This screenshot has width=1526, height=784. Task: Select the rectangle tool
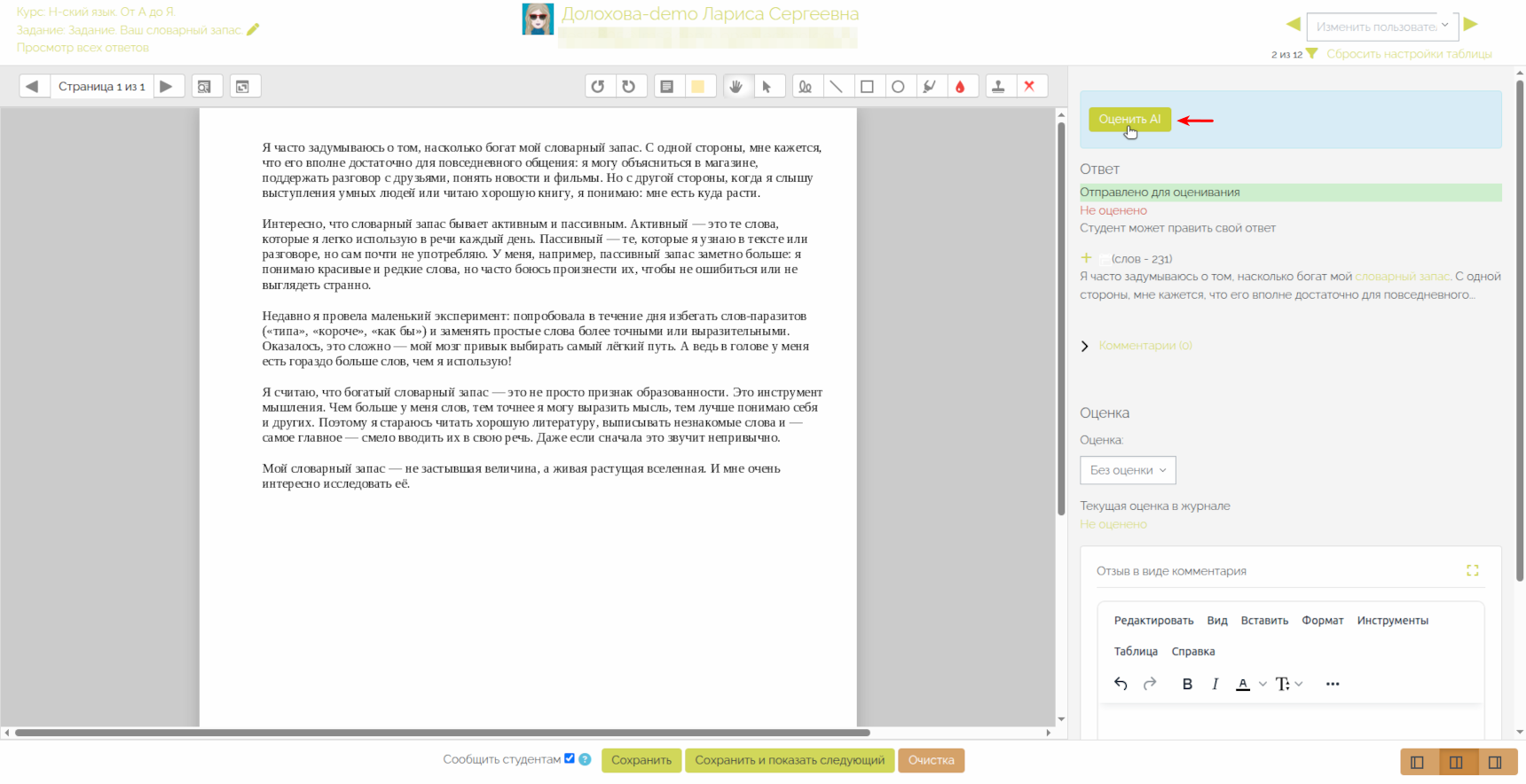[x=868, y=86]
